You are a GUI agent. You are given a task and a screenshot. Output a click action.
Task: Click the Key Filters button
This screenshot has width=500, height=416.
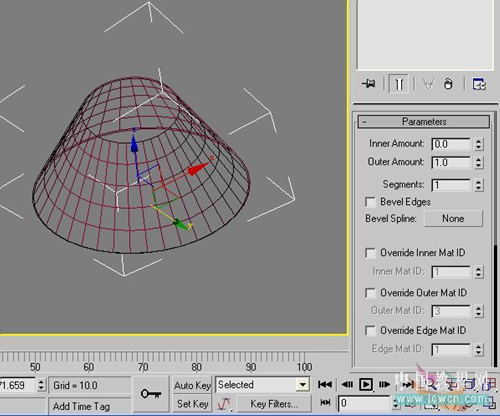(x=274, y=404)
